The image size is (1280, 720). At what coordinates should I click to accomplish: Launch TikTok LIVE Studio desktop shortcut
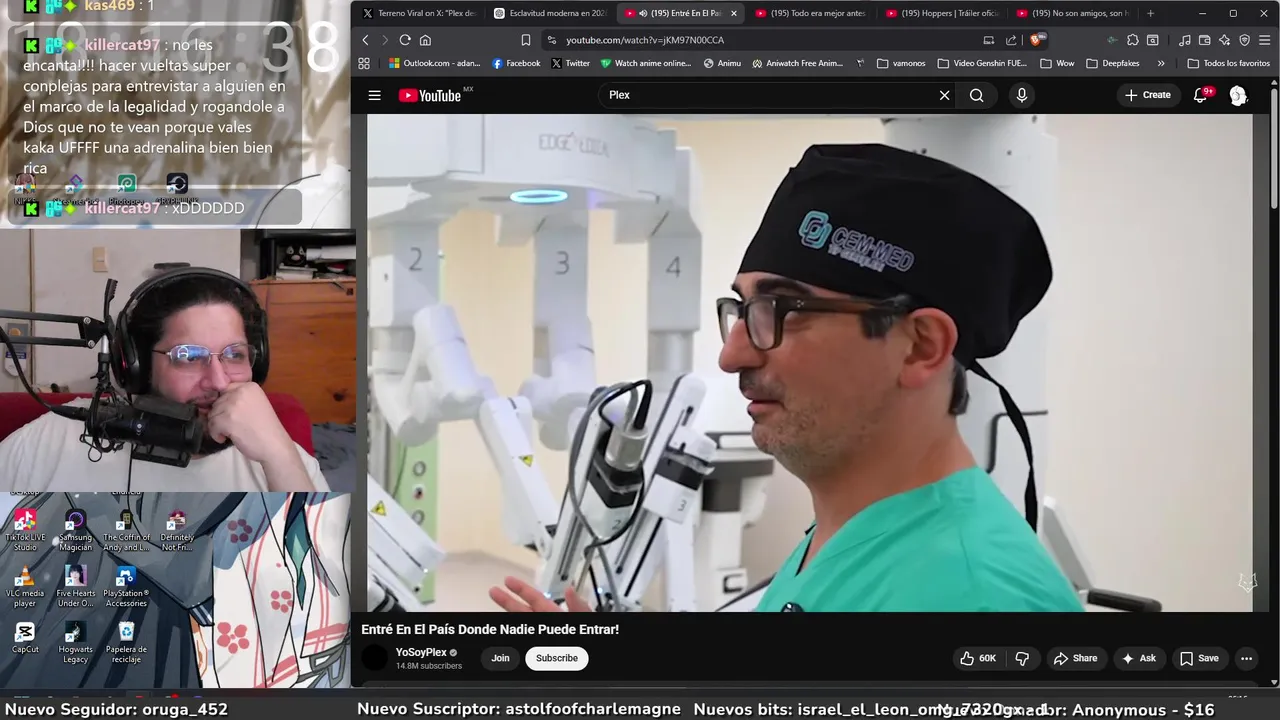pyautogui.click(x=25, y=530)
